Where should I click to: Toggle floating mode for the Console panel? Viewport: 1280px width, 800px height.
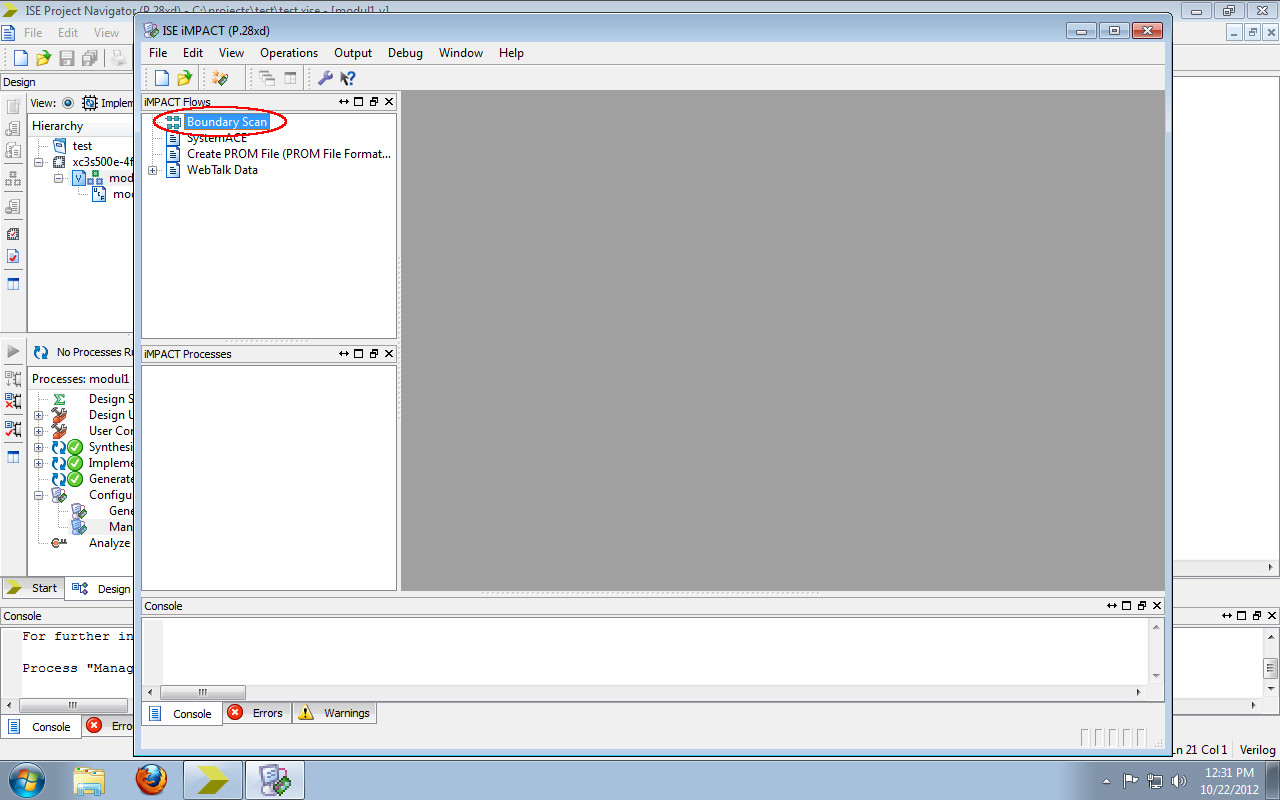(x=1127, y=605)
